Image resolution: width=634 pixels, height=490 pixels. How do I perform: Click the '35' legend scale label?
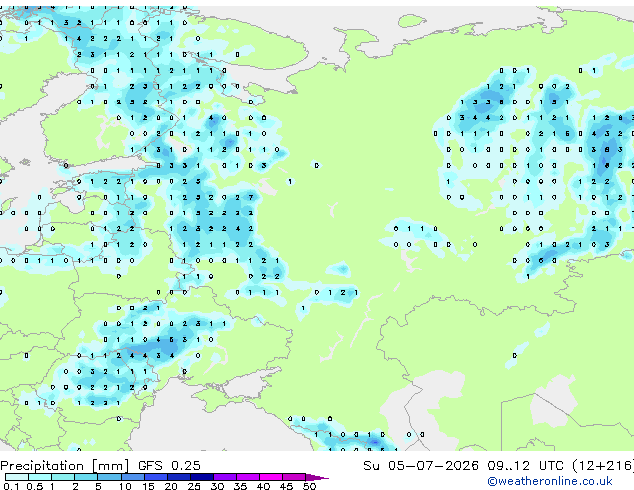(240, 486)
